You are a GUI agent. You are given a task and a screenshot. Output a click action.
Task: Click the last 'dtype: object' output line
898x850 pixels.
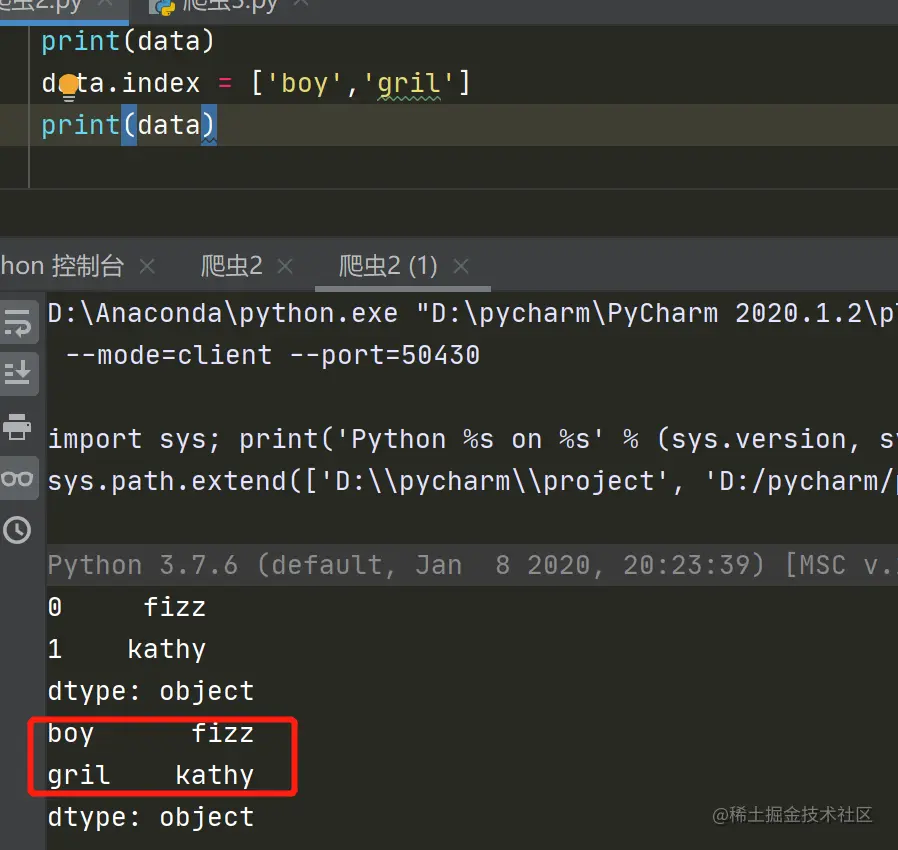(x=151, y=817)
